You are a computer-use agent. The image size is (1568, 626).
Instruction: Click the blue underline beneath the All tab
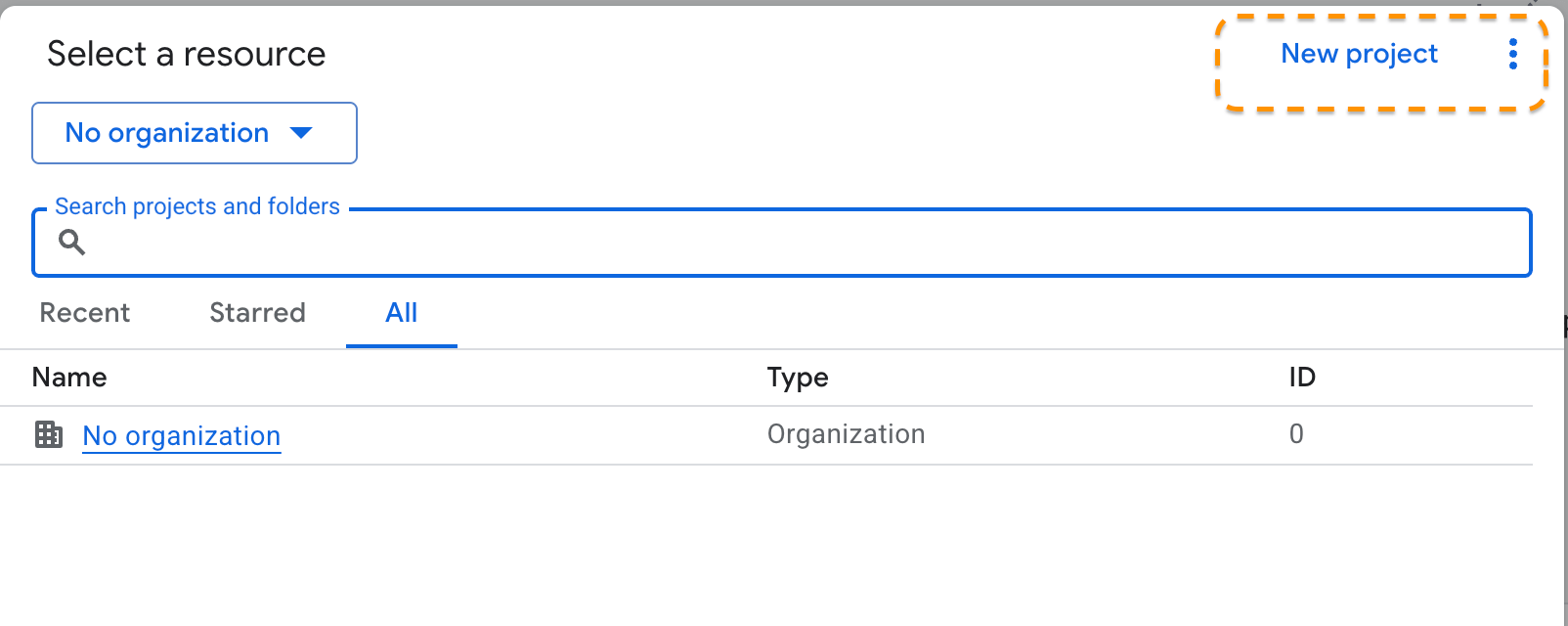pos(401,345)
